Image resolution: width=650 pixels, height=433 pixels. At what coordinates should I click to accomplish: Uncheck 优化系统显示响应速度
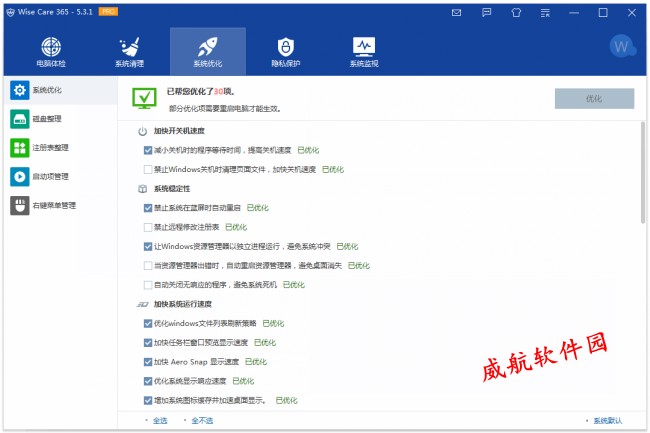tap(148, 381)
